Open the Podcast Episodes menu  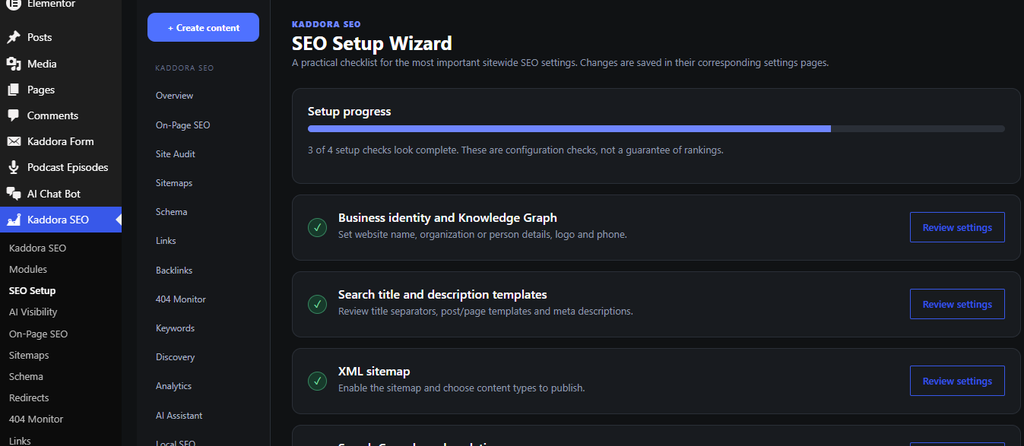coord(61,167)
